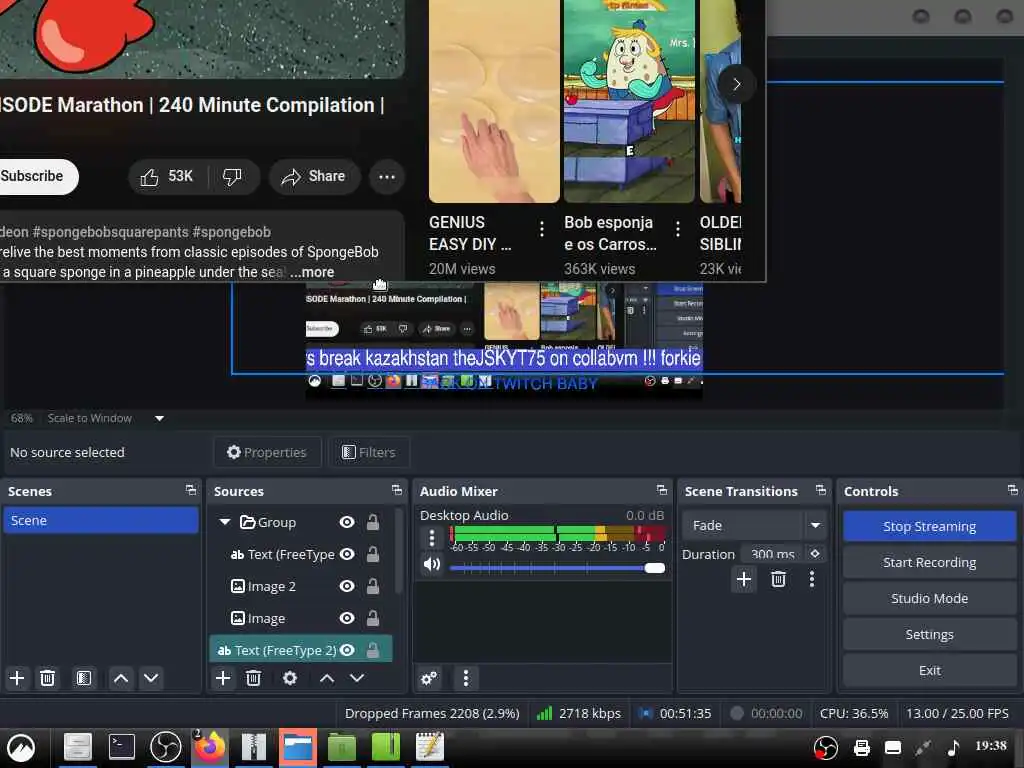Screen dimensions: 1024x768
Task: Move scene up arrow in Scenes panel
Action: (x=121, y=678)
